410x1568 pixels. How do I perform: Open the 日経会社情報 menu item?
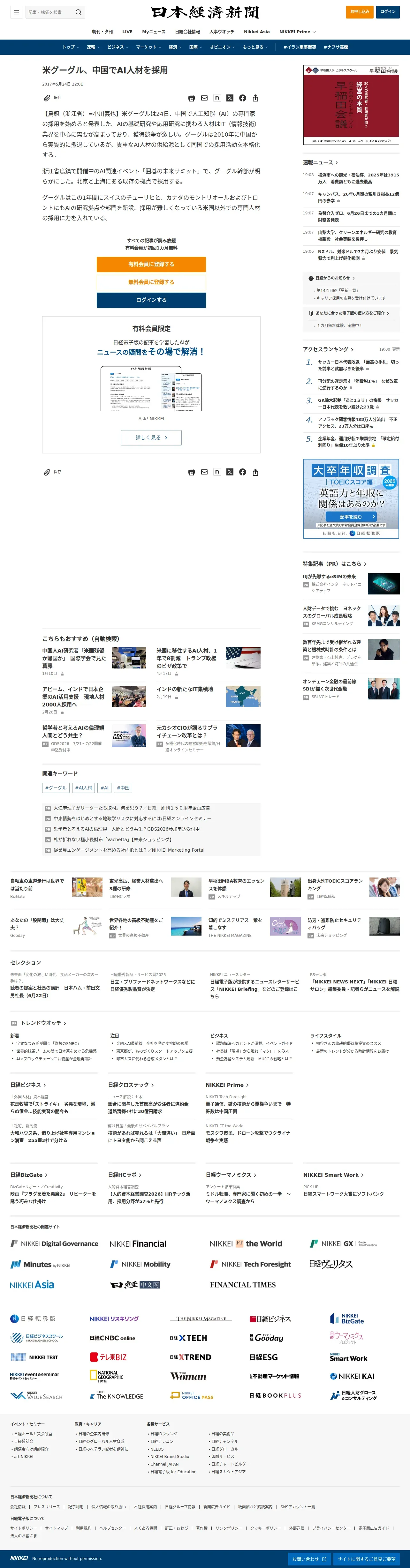click(188, 32)
